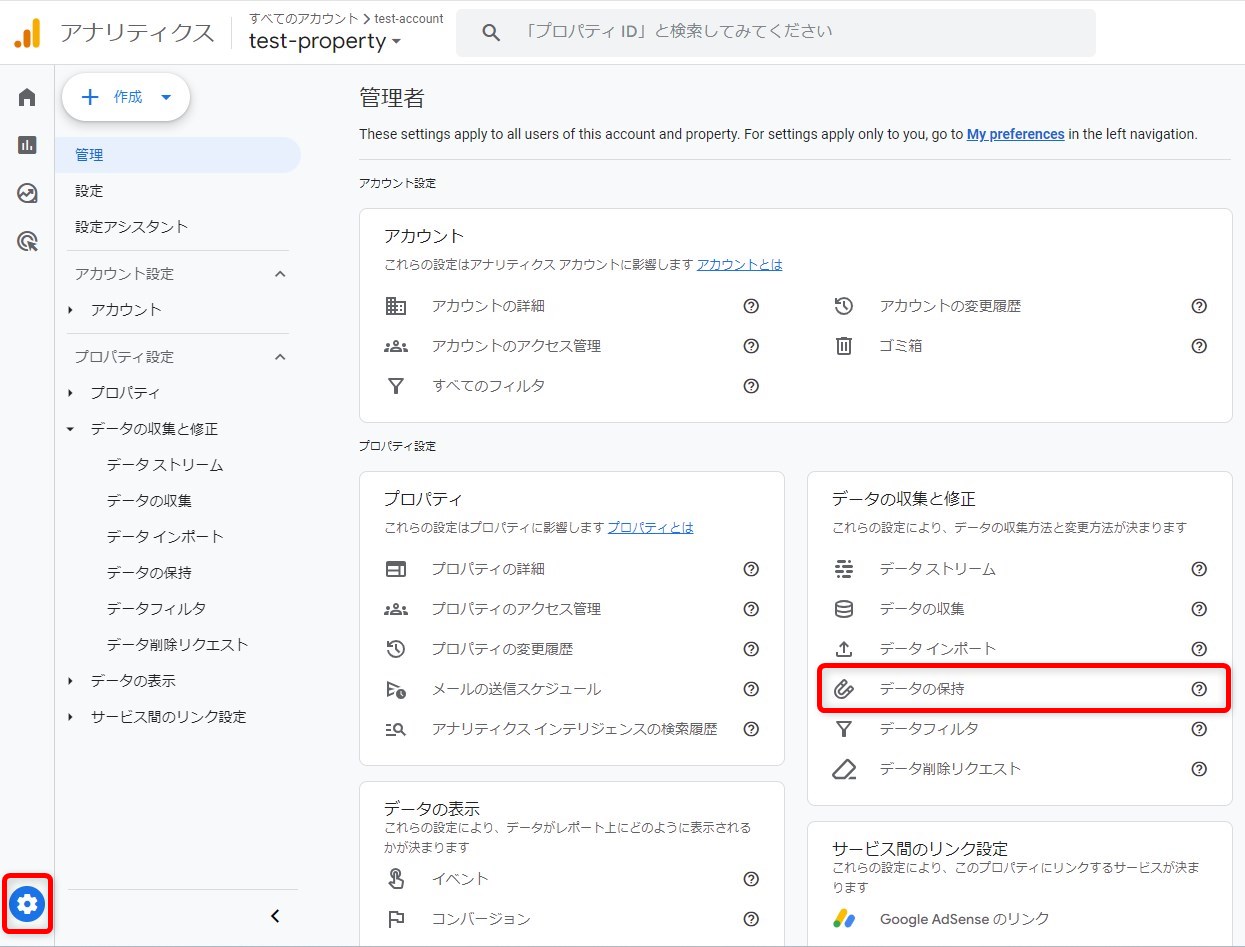This screenshot has width=1245, height=947.
Task: Collapse the アカウント設定 sidebar section
Action: [x=280, y=274]
